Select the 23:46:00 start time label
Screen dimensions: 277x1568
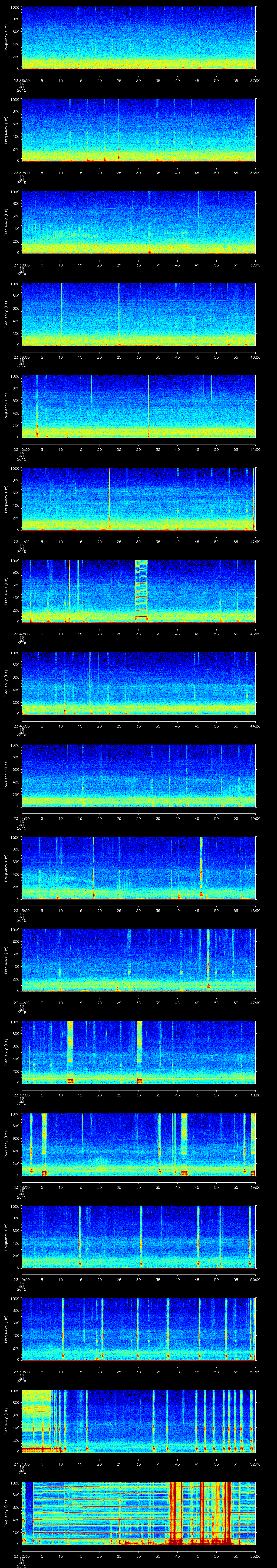click(21, 1003)
